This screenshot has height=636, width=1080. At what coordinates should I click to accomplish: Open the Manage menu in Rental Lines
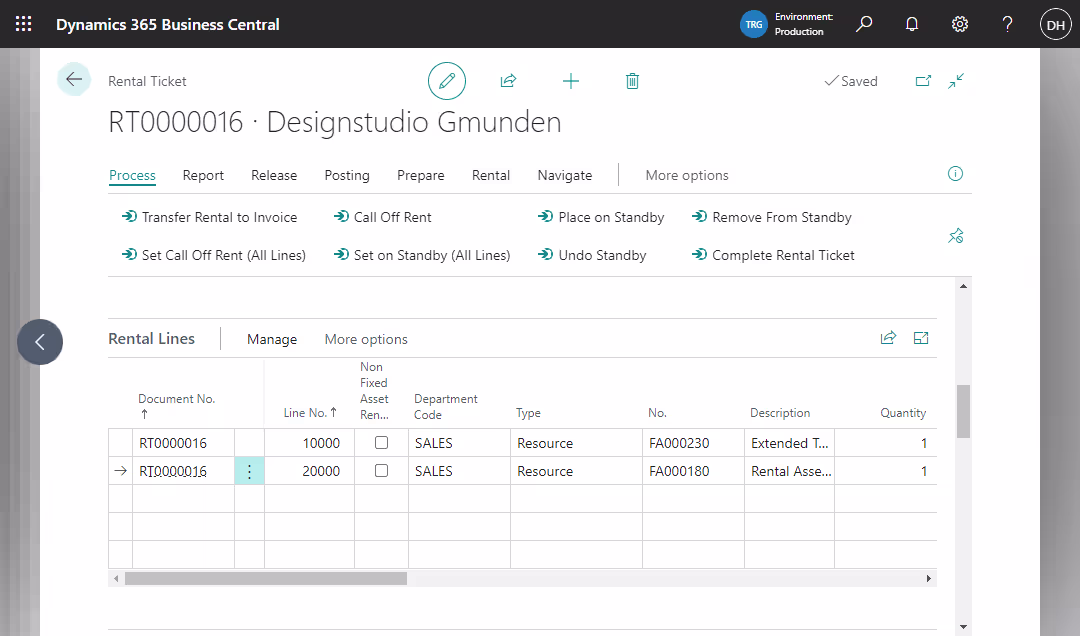click(272, 339)
